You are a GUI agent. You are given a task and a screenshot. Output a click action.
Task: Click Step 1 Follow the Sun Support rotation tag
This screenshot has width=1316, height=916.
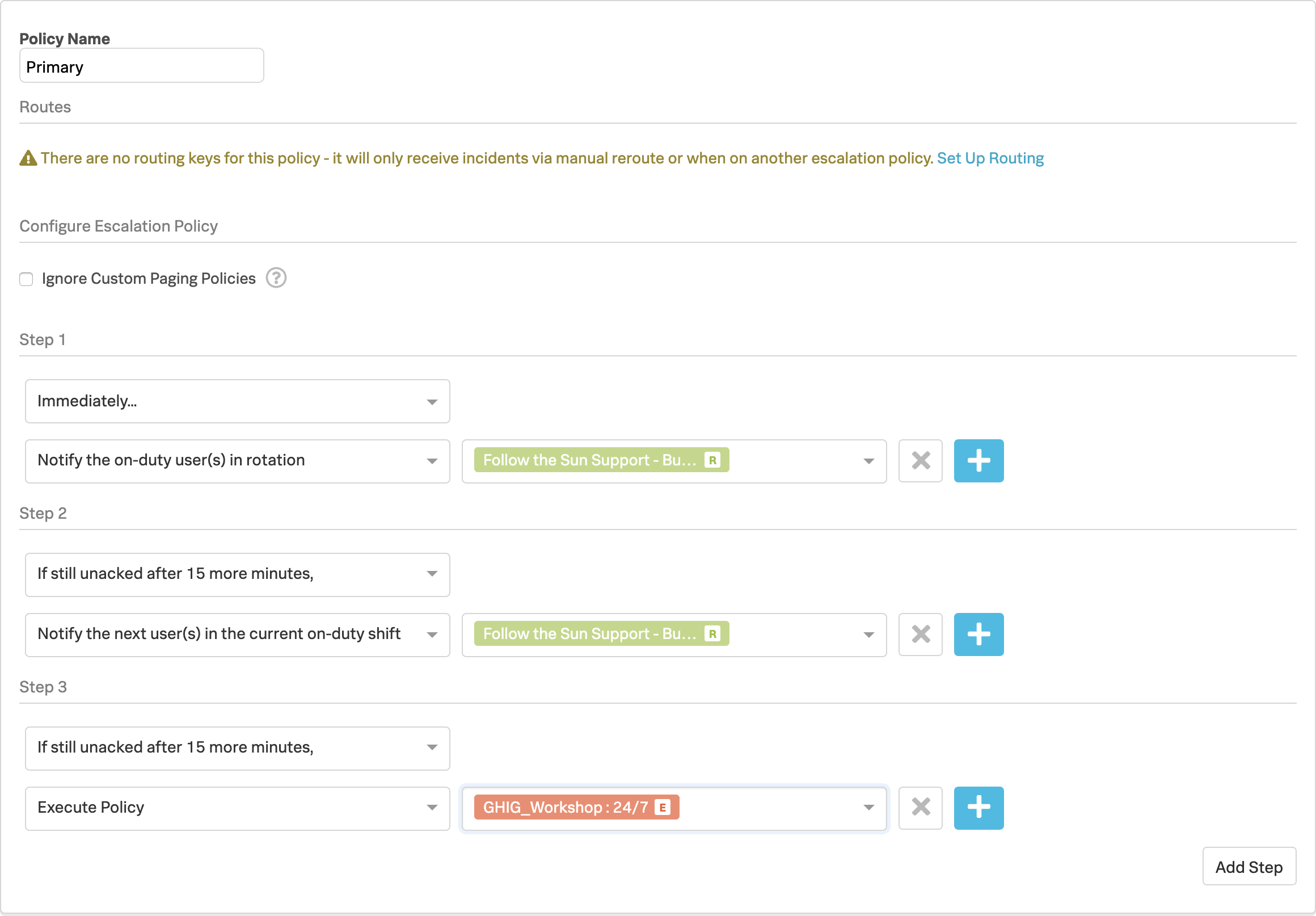tap(600, 461)
